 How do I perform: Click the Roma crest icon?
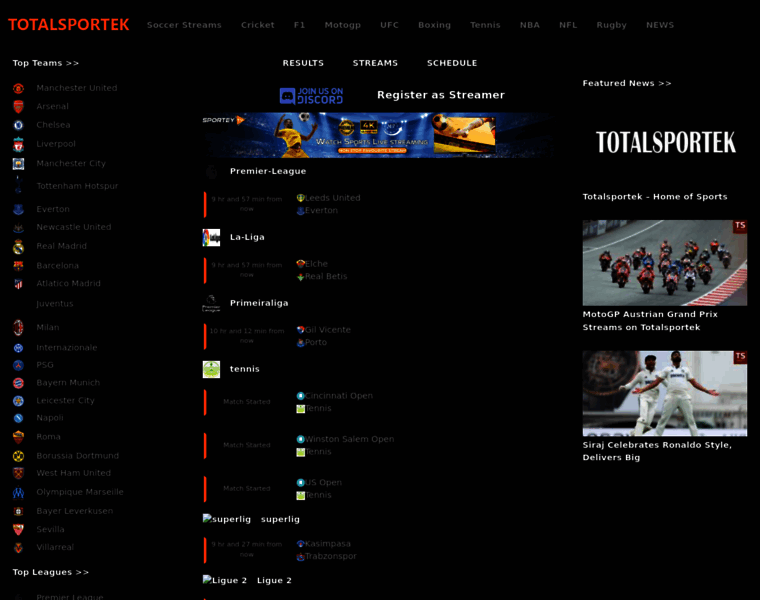click(x=18, y=437)
